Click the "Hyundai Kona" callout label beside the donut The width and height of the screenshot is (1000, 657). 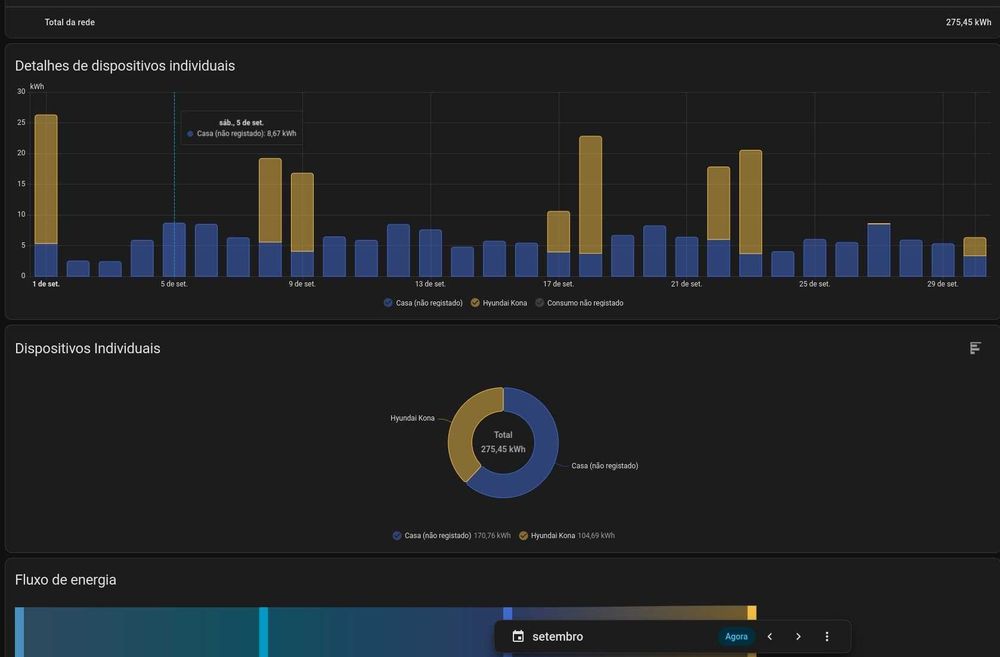413,418
